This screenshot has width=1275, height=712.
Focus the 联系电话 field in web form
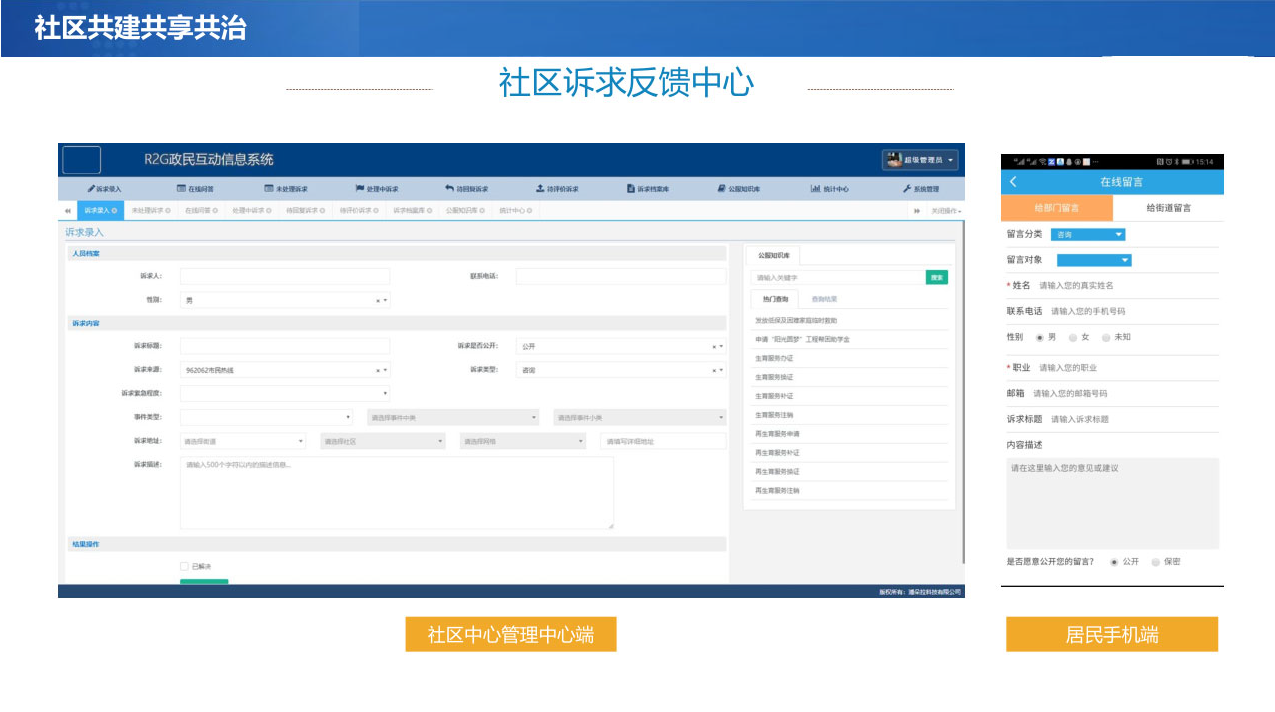tap(621, 276)
